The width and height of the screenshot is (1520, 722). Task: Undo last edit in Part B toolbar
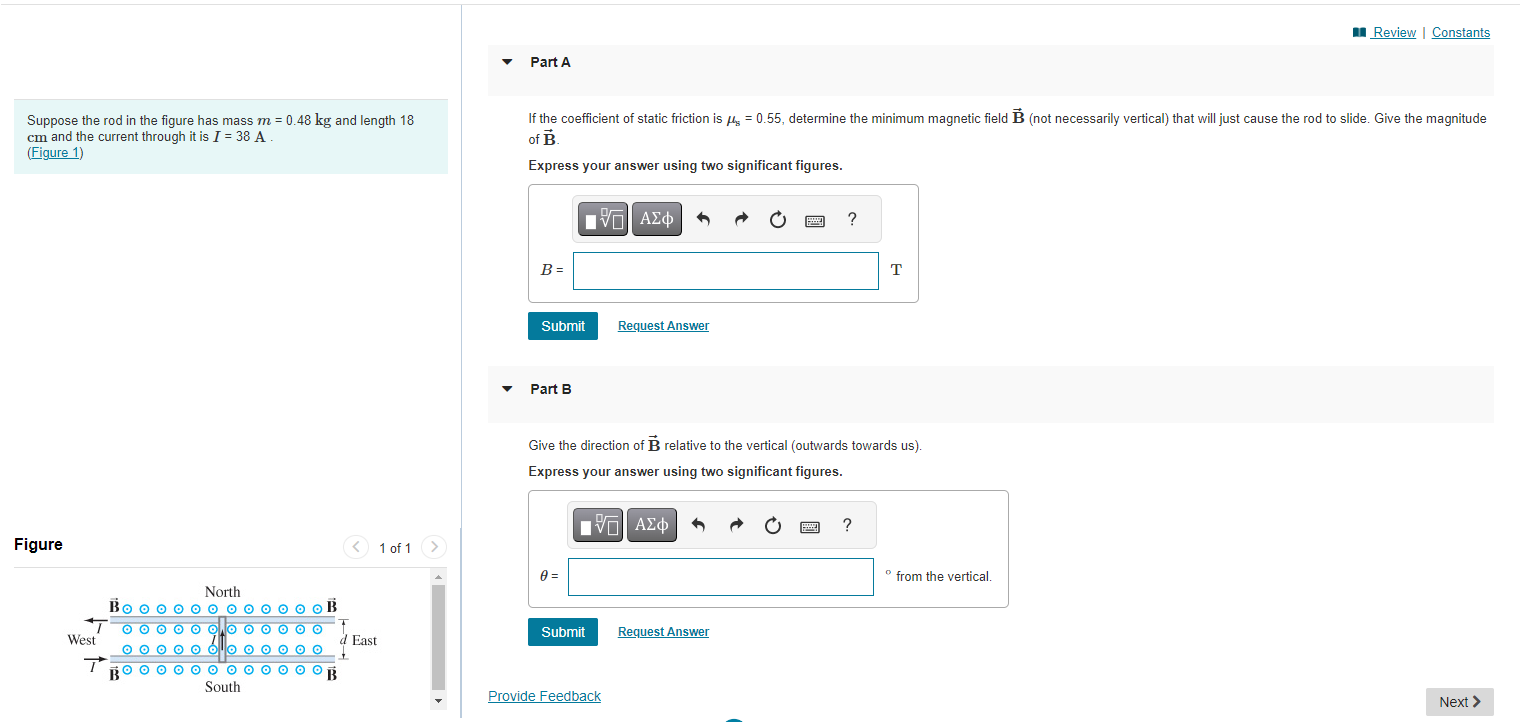pos(698,525)
